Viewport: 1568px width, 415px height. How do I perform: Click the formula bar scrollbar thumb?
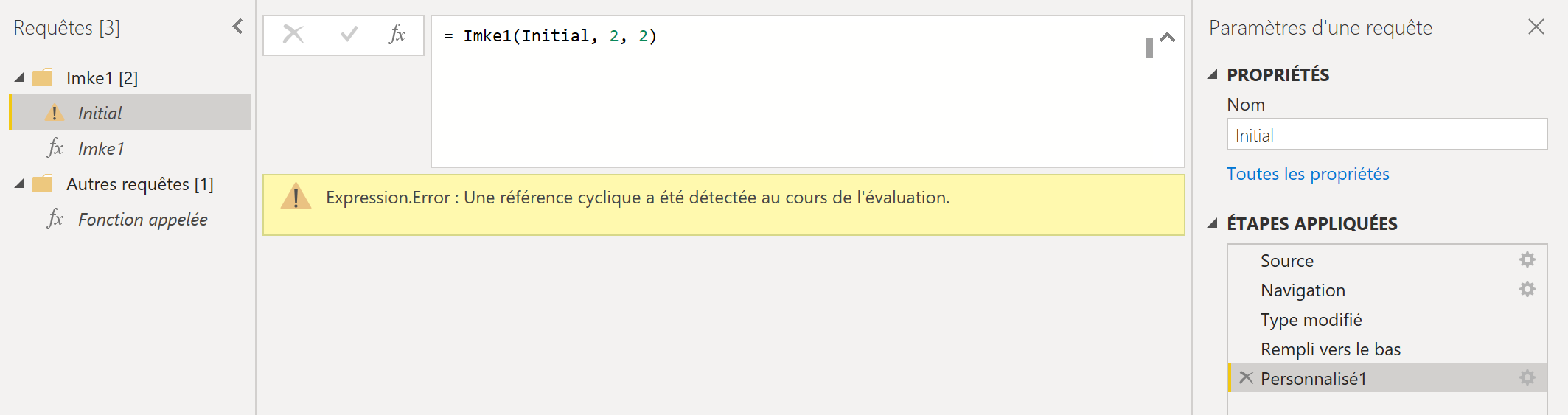tap(1149, 48)
